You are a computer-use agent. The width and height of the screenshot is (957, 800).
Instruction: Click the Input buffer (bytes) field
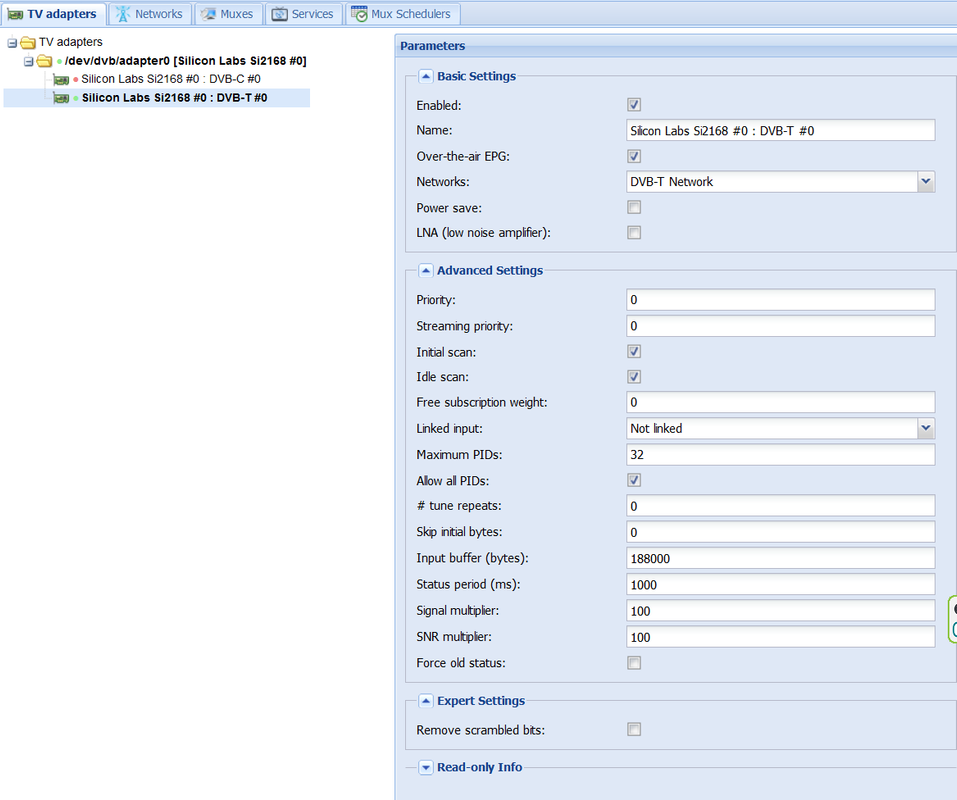coord(781,558)
